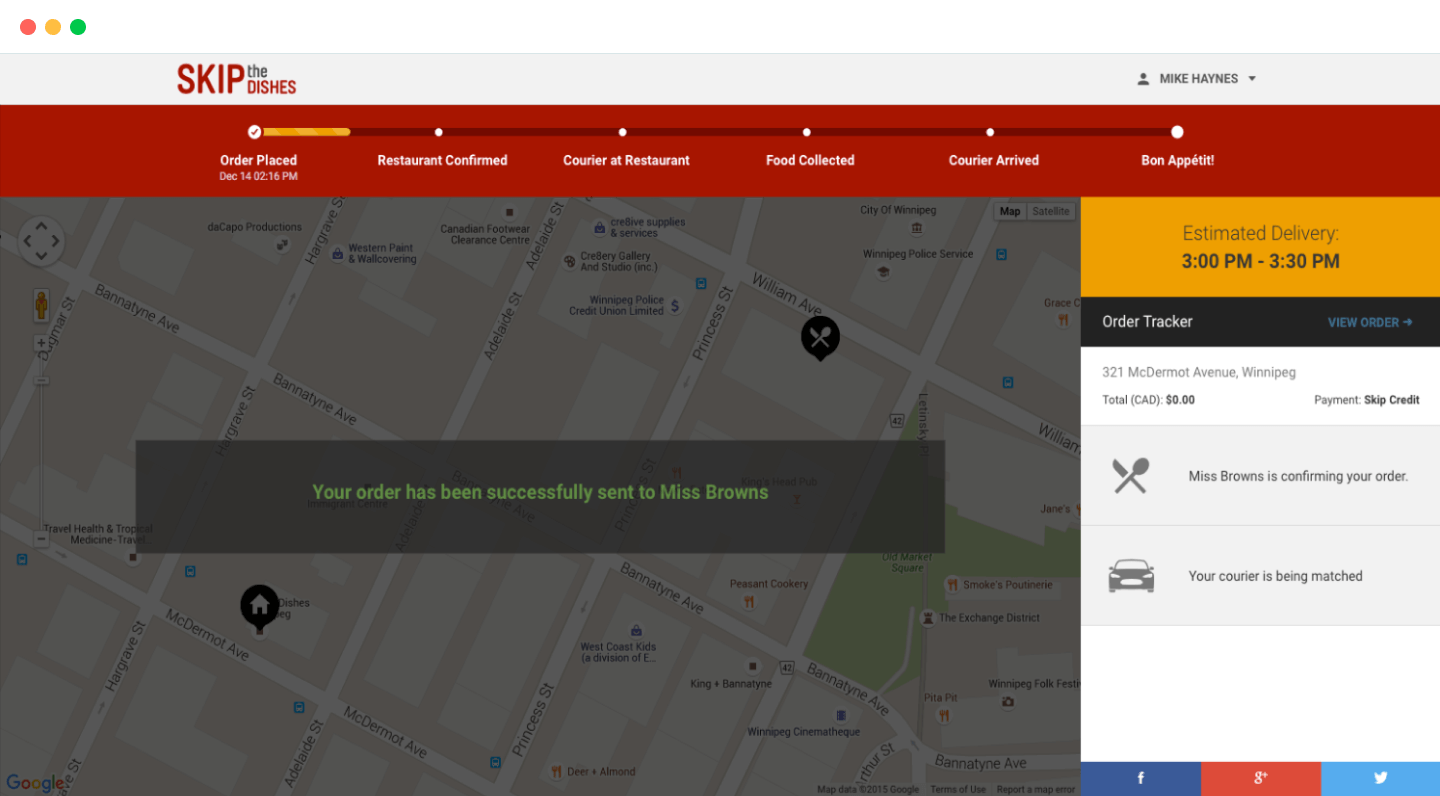
Task: Click the Miss Browns is confirming text
Action: pyautogui.click(x=1298, y=476)
